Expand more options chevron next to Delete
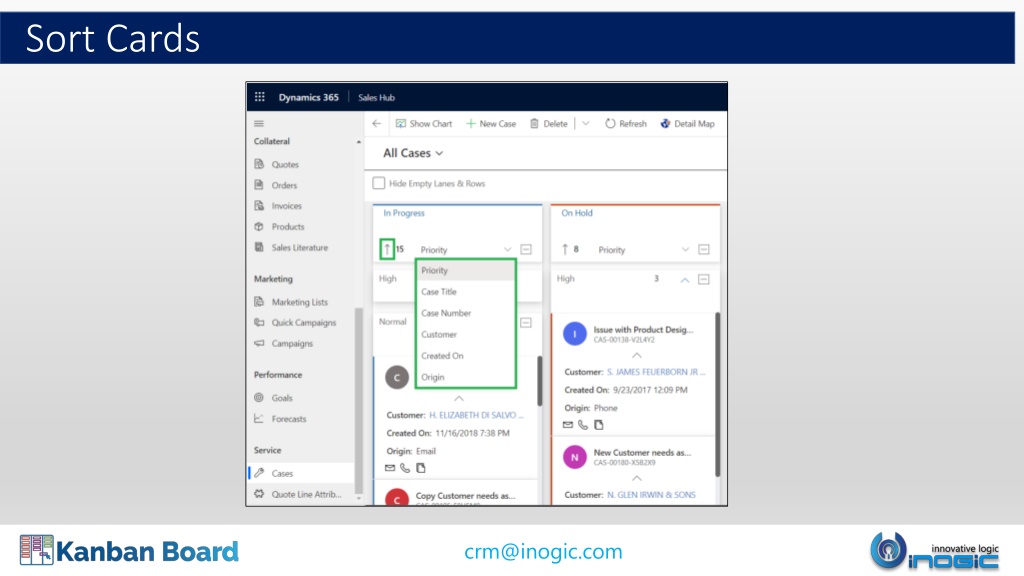Image resolution: width=1024 pixels, height=576 pixels. (x=586, y=123)
